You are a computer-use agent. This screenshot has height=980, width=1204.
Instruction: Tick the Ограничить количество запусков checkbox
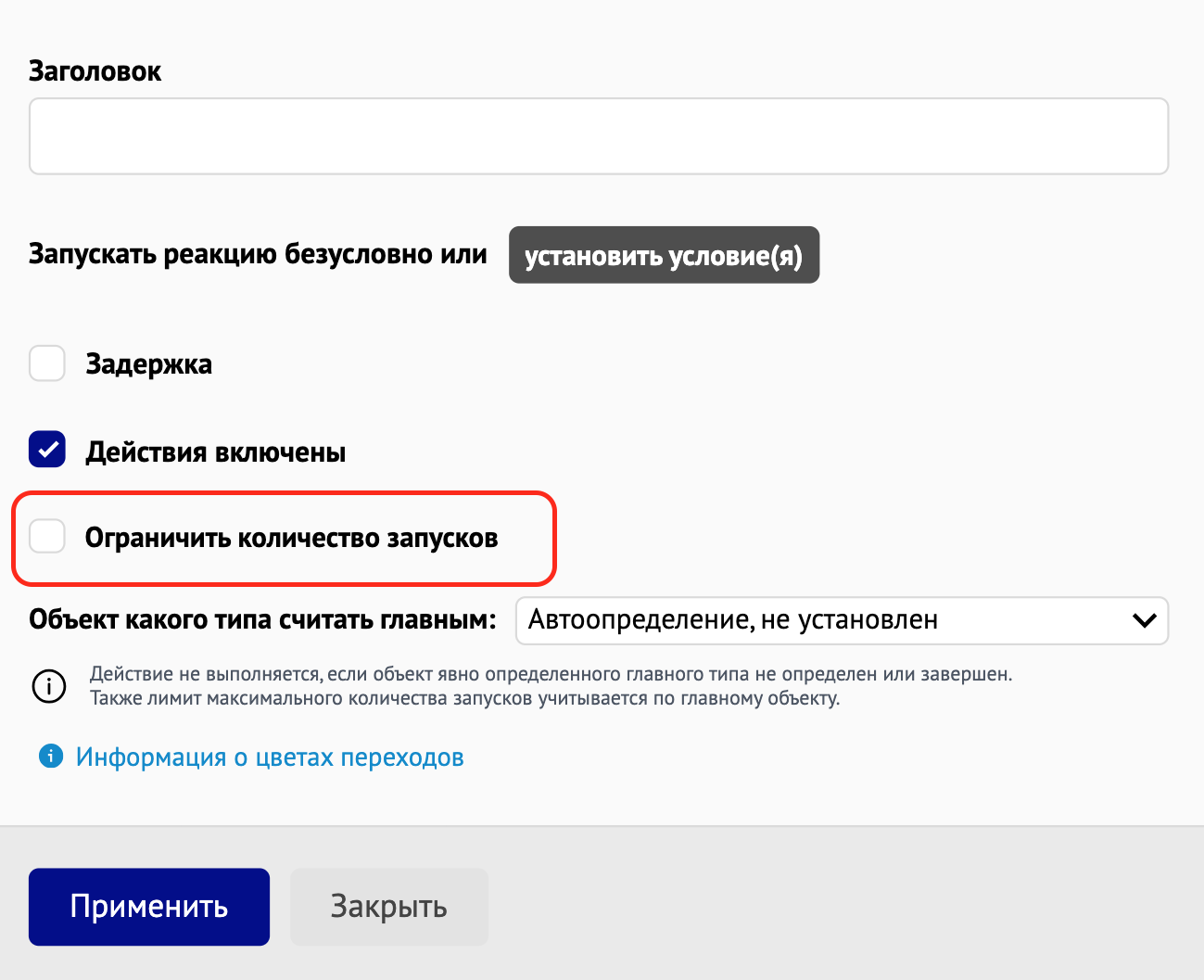(47, 536)
